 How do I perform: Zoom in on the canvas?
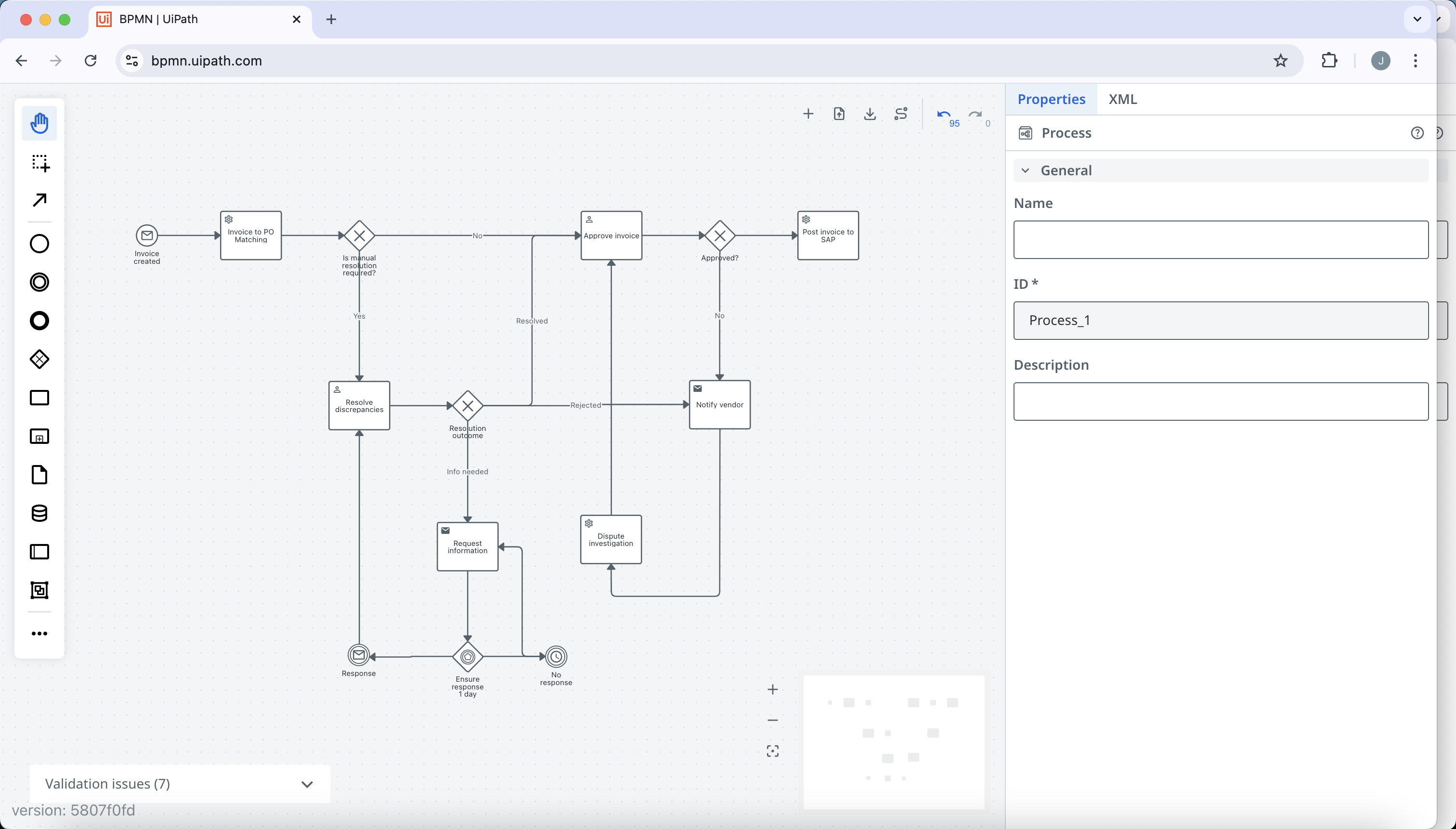point(772,689)
